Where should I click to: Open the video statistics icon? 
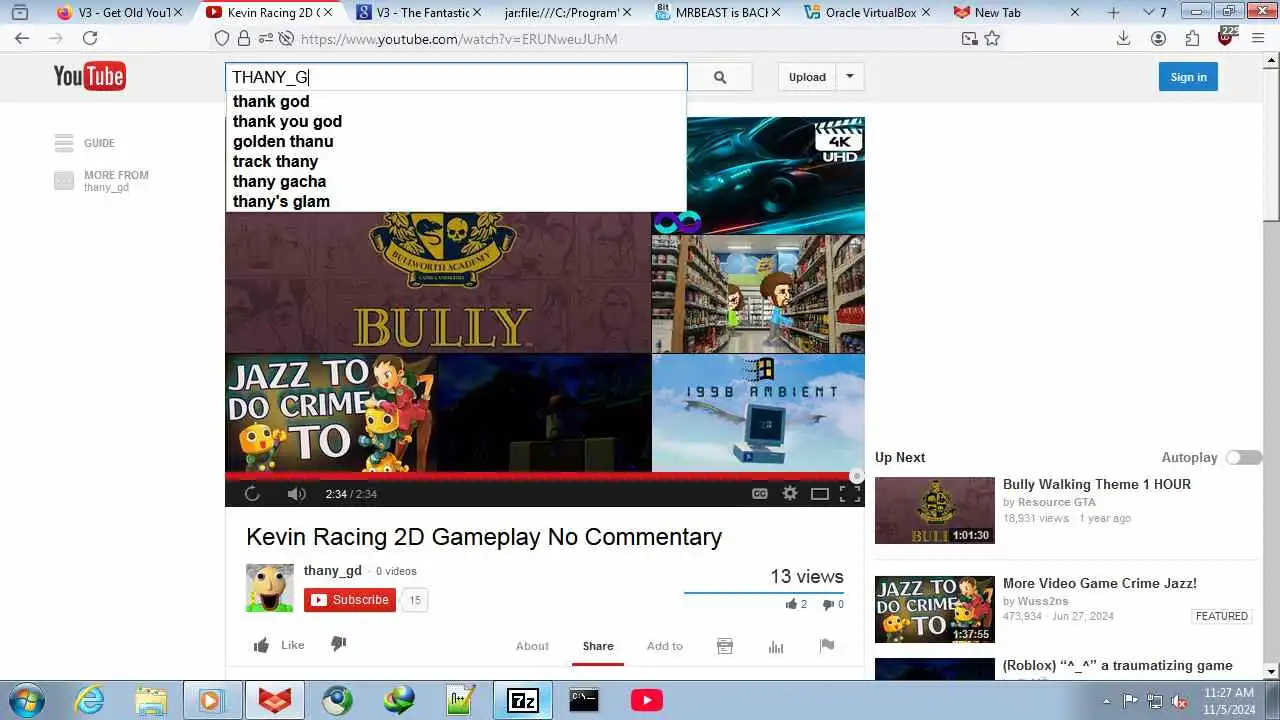(x=776, y=646)
